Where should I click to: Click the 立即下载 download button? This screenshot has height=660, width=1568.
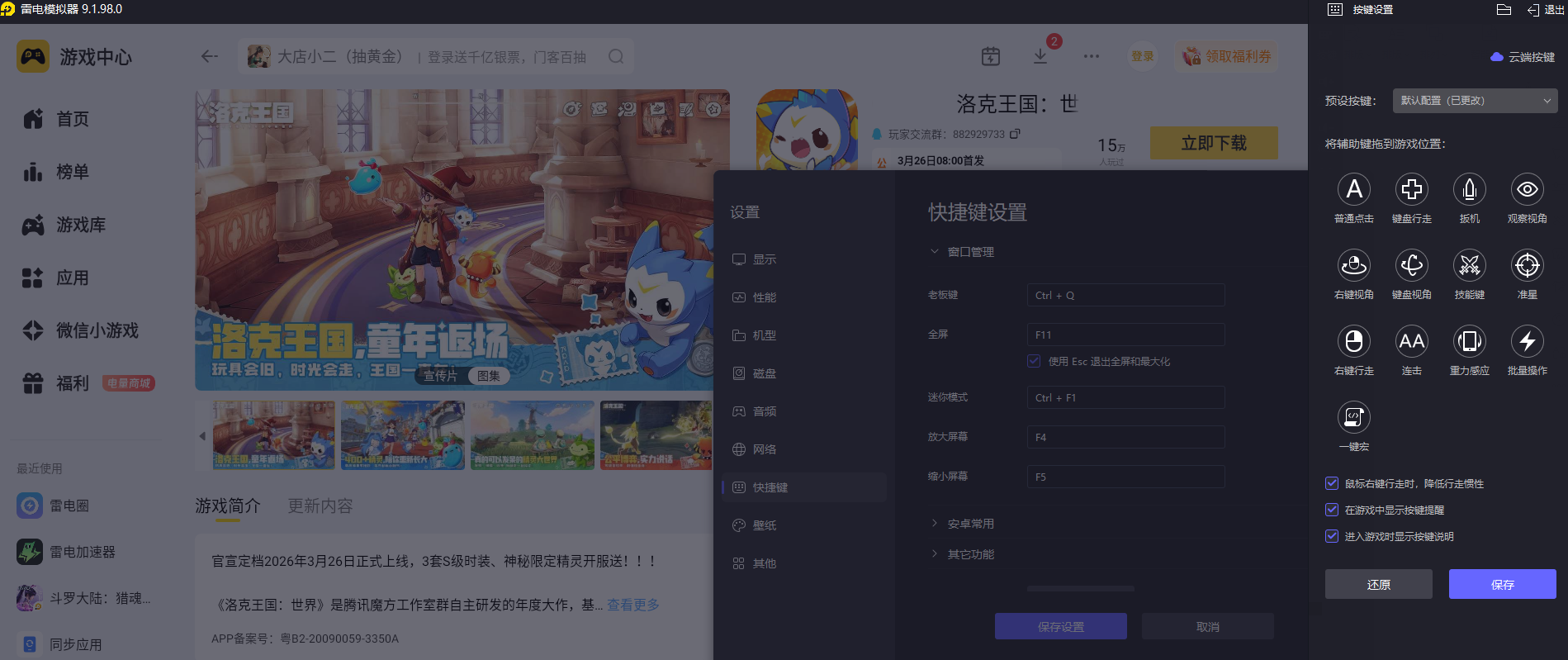tap(1214, 143)
